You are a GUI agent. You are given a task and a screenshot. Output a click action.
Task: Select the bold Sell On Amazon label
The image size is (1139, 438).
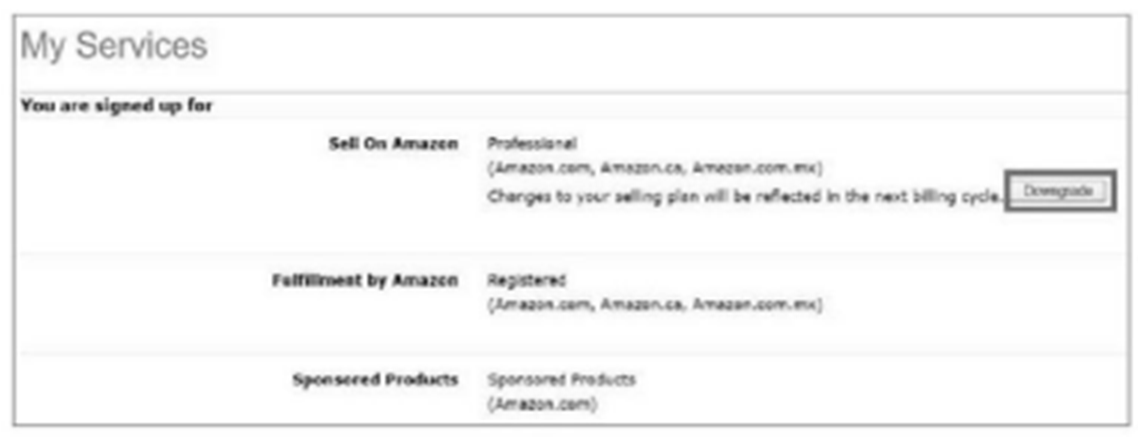pyautogui.click(x=393, y=144)
